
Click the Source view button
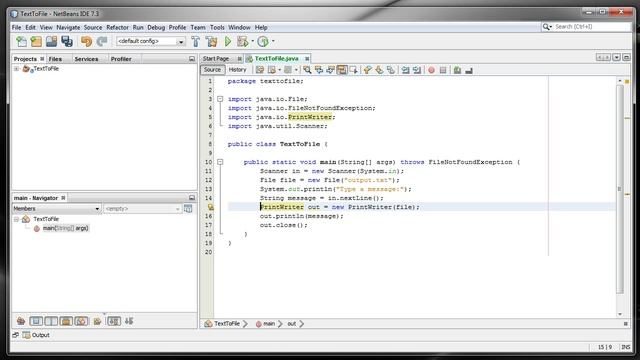click(212, 70)
